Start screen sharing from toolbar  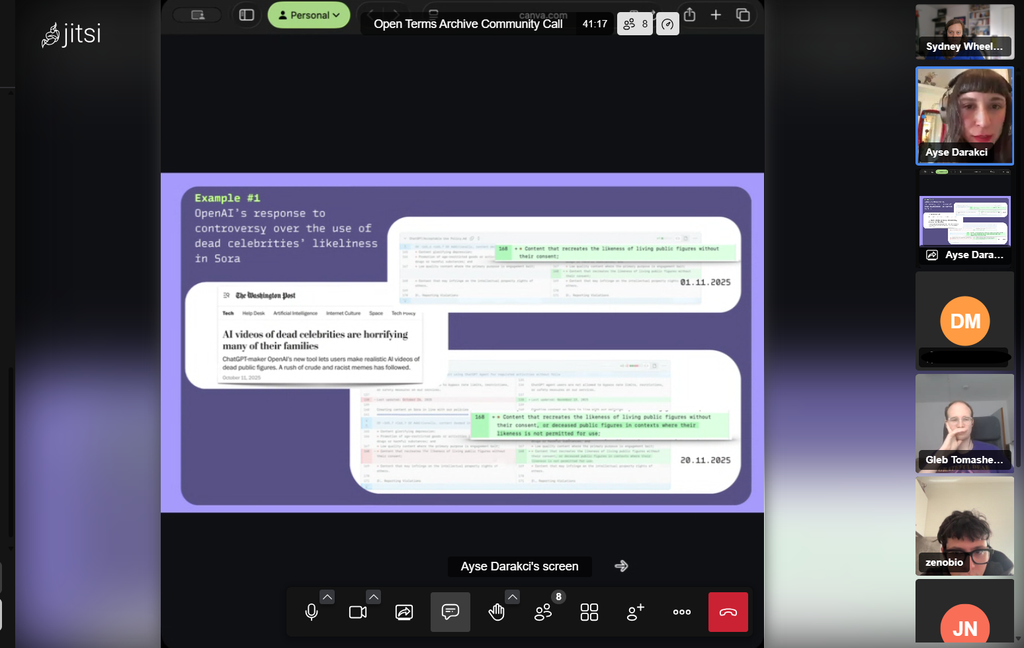(x=404, y=612)
